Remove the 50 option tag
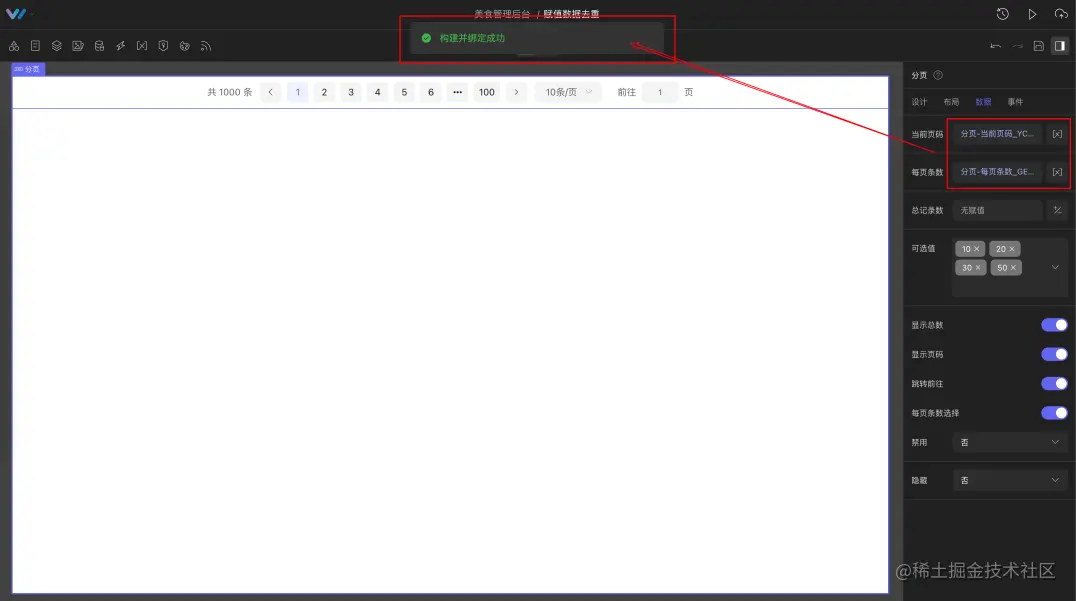The image size is (1076, 601). 1013,268
